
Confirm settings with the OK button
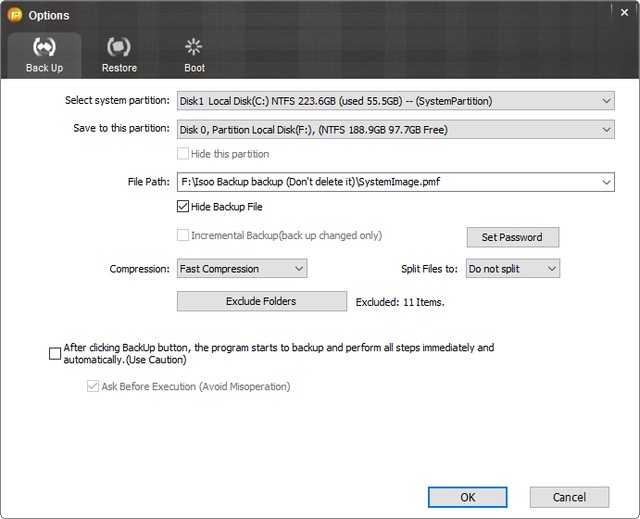(x=467, y=497)
